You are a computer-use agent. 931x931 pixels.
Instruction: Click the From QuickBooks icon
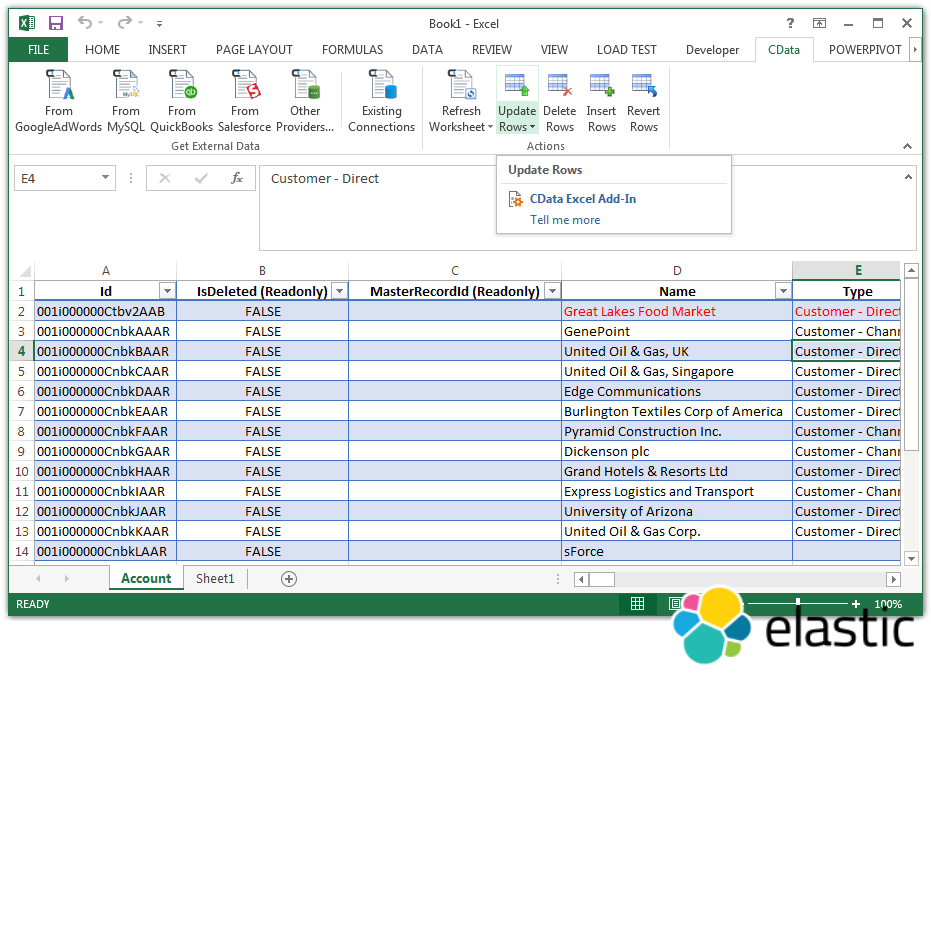(182, 84)
